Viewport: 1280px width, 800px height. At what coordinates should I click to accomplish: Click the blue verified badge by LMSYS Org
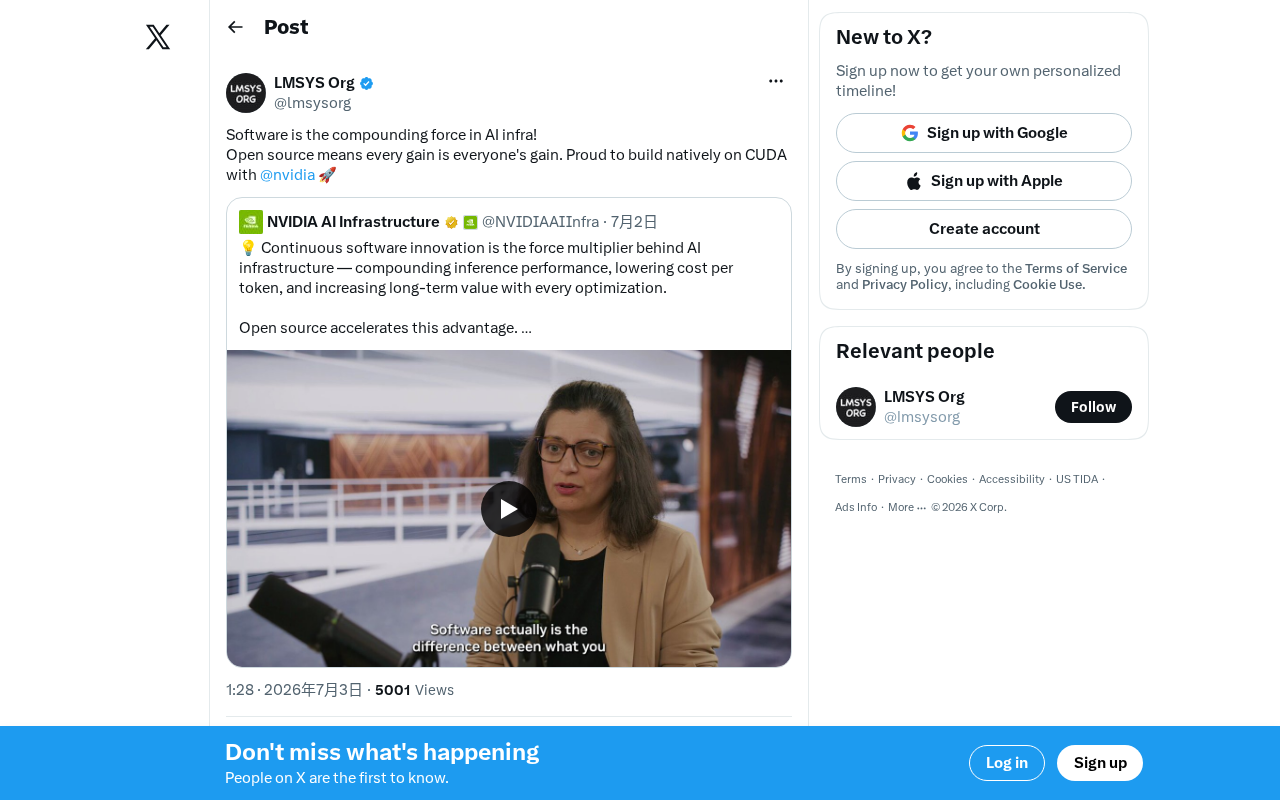click(x=367, y=83)
